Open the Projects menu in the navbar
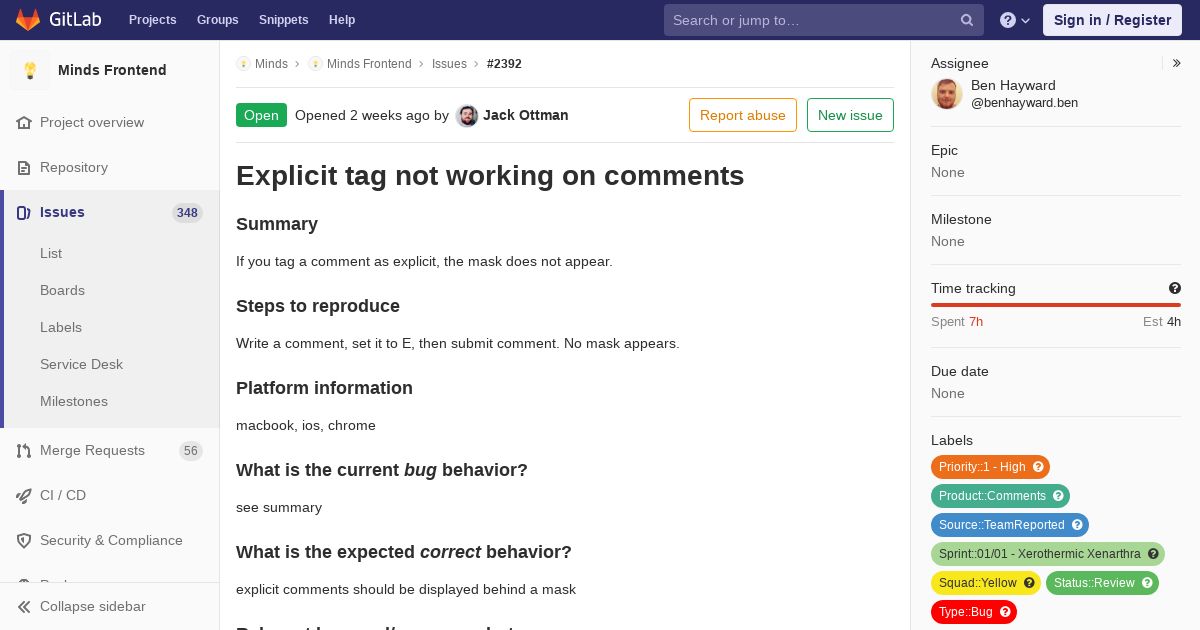Viewport: 1200px width, 630px height. click(153, 20)
